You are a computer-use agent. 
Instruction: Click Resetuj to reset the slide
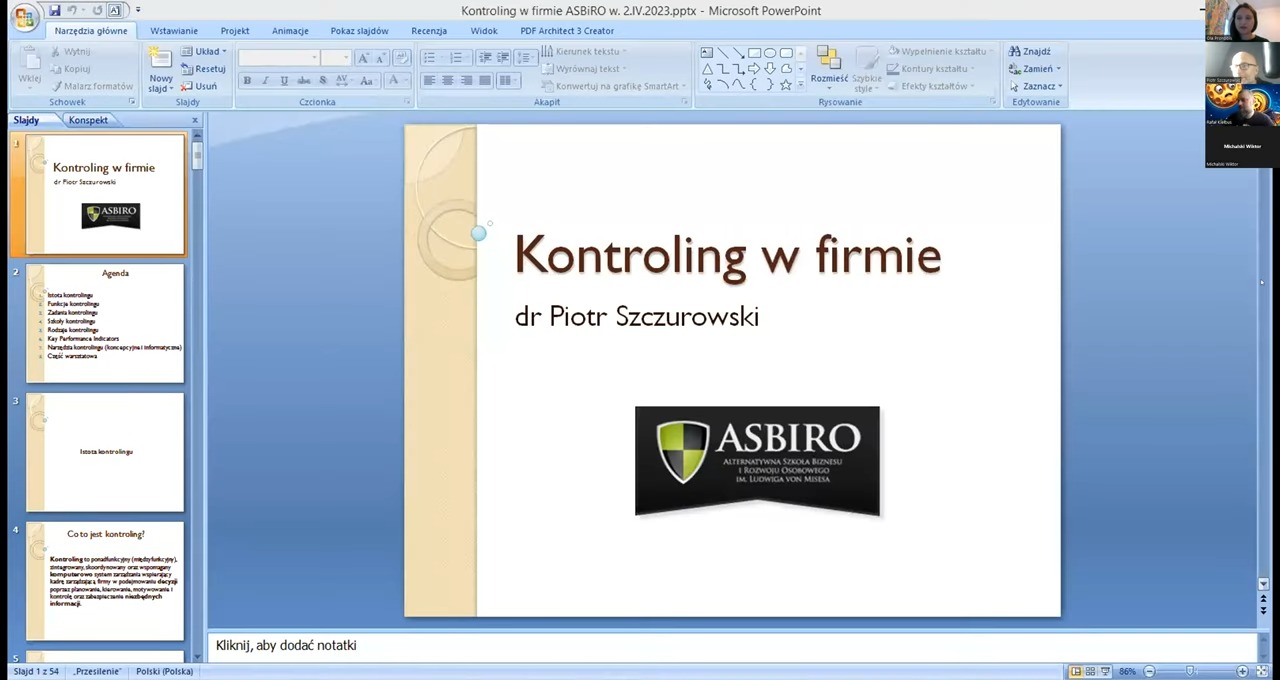[x=203, y=69]
